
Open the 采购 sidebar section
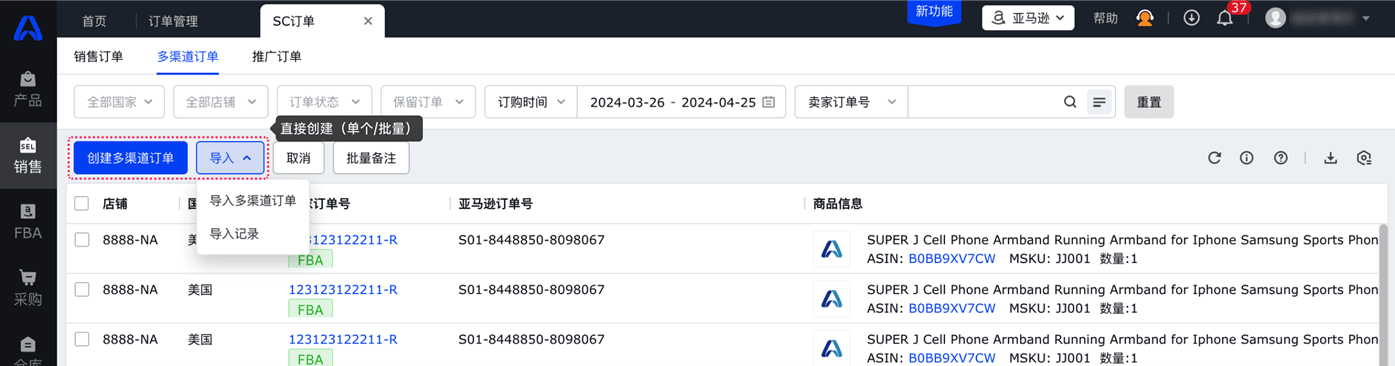[x=28, y=288]
